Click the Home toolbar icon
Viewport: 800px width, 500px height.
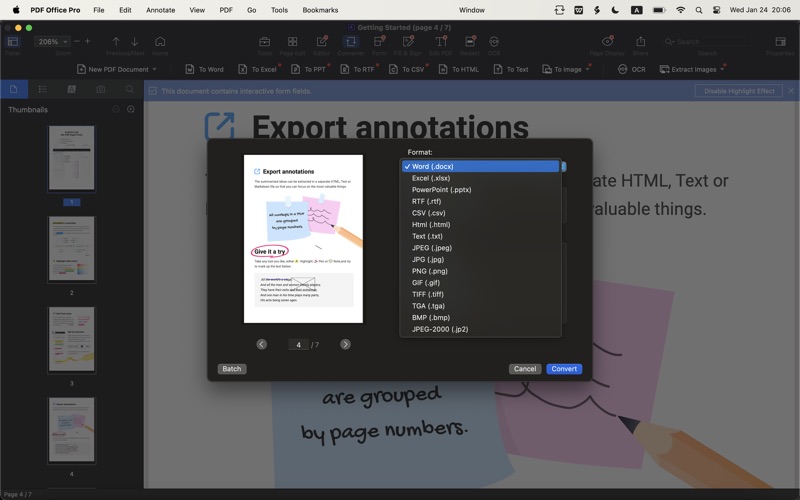tap(160, 42)
